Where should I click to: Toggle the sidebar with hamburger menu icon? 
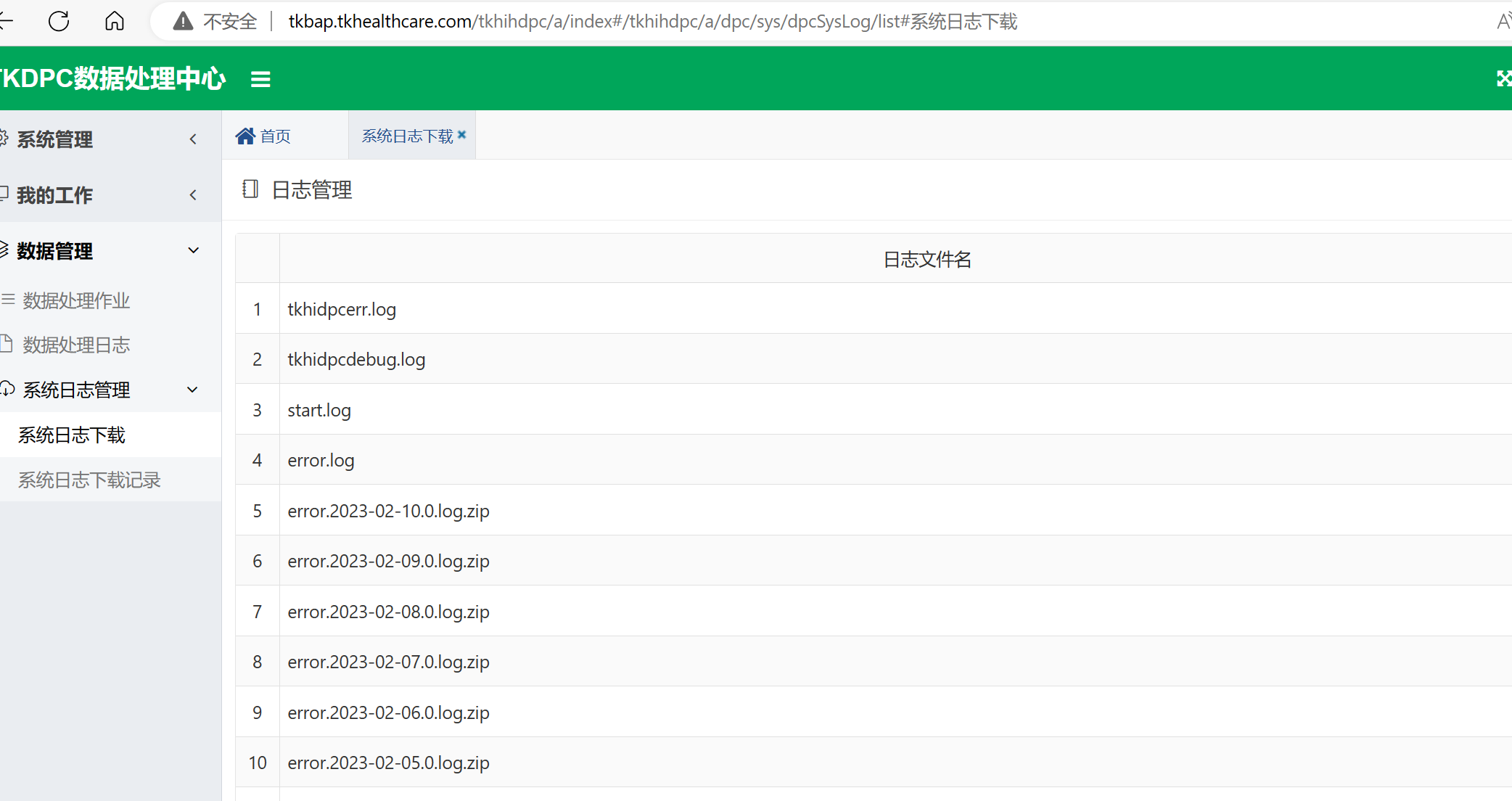[260, 79]
